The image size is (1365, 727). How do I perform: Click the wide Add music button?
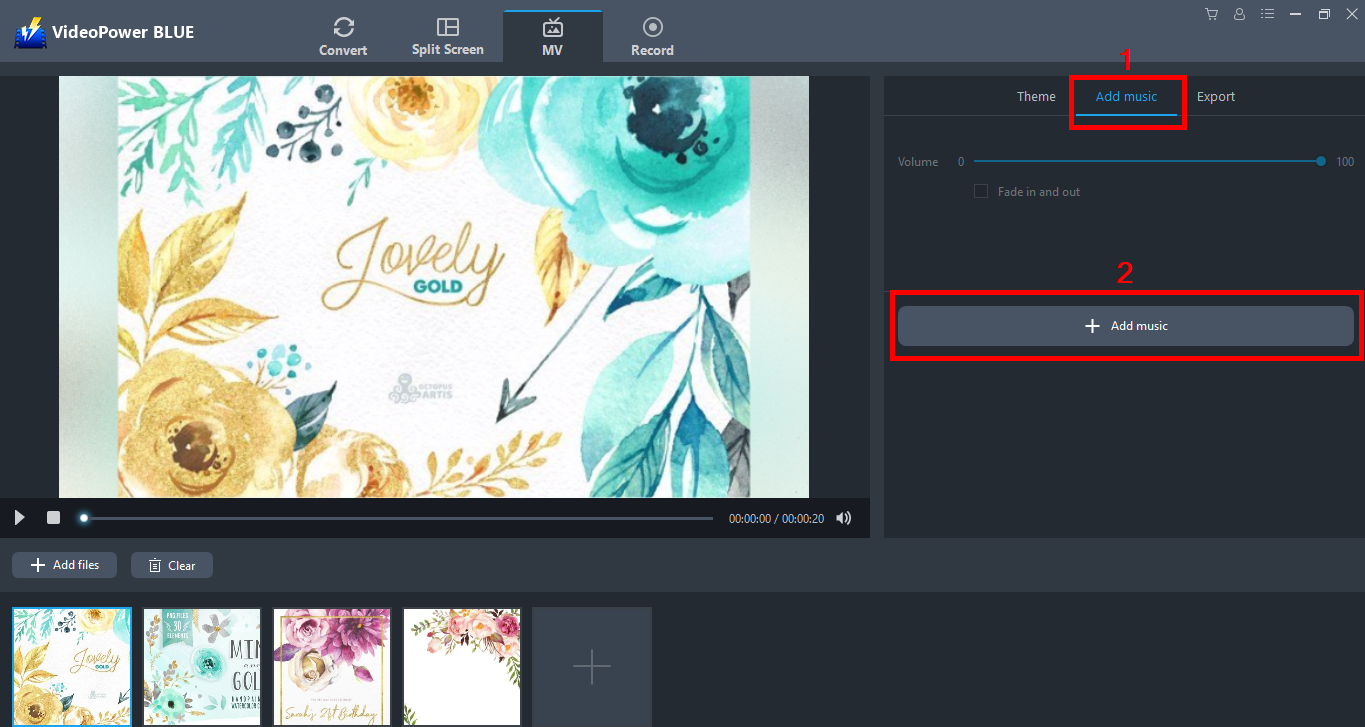click(x=1125, y=326)
